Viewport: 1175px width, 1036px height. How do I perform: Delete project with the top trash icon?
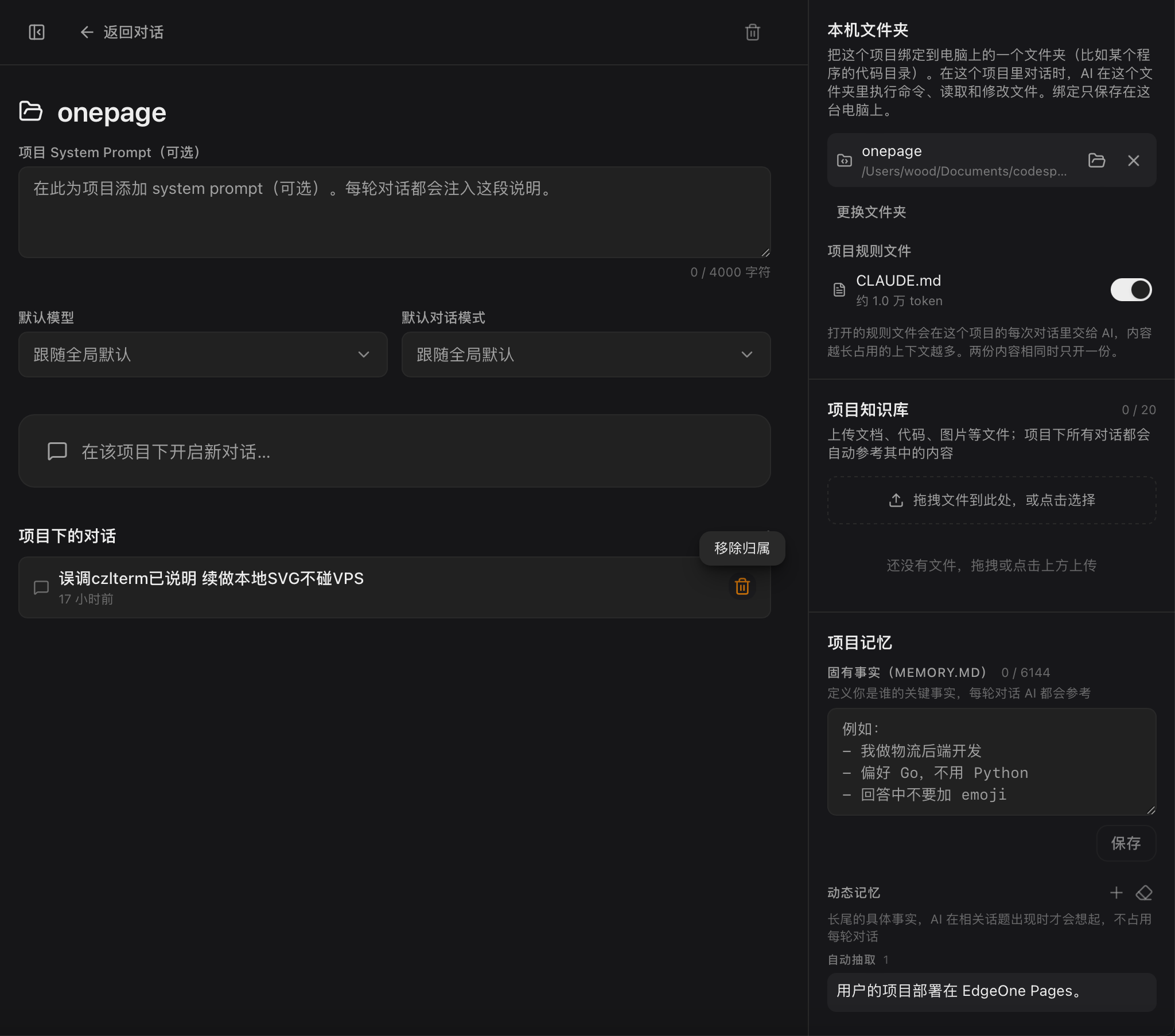pyautogui.click(x=753, y=32)
